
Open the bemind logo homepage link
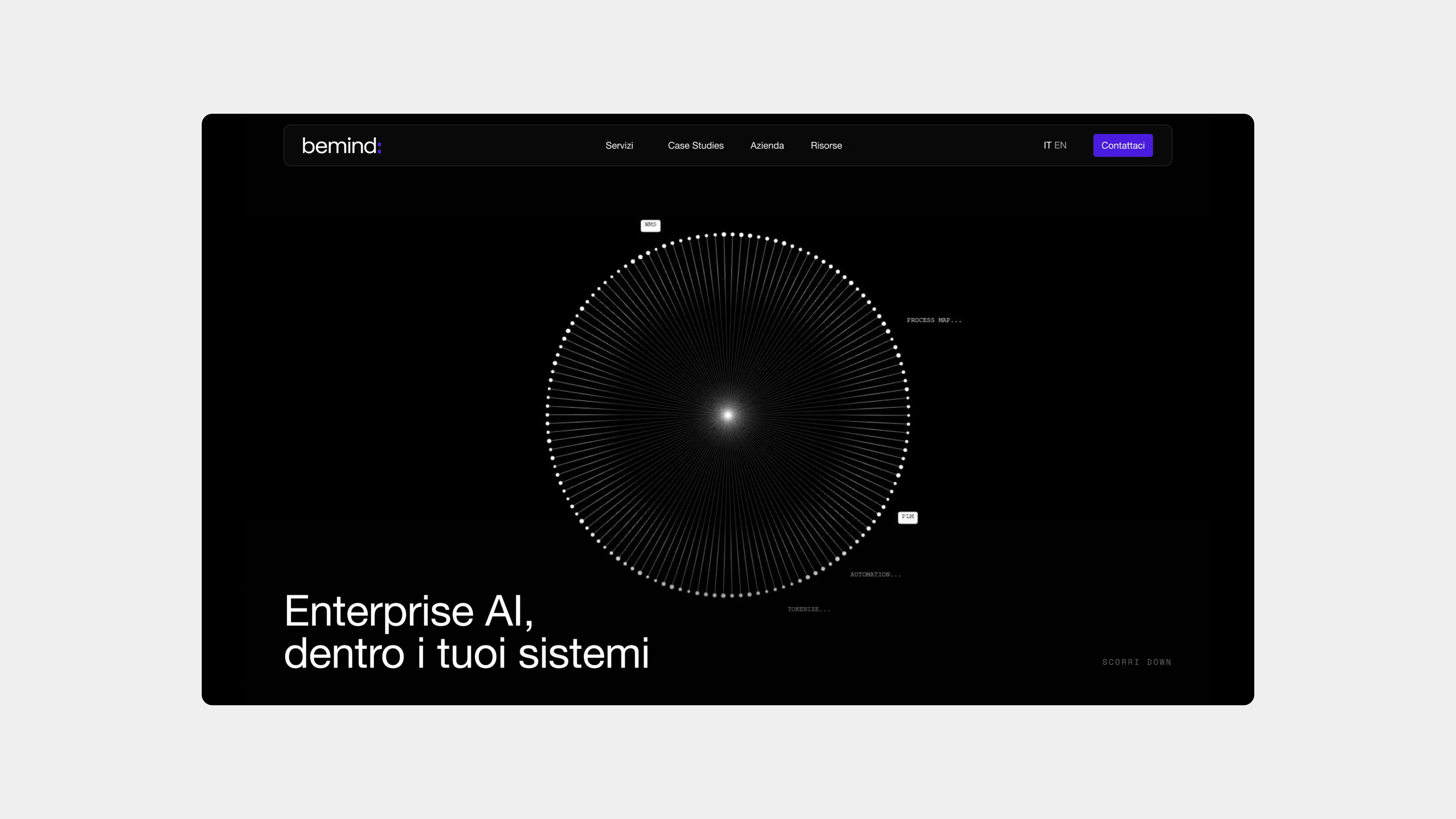(x=341, y=146)
